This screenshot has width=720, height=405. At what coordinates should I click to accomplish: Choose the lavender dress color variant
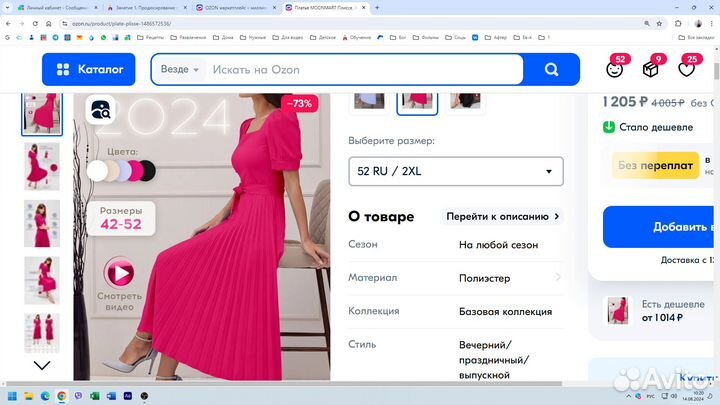pyautogui.click(x=369, y=101)
